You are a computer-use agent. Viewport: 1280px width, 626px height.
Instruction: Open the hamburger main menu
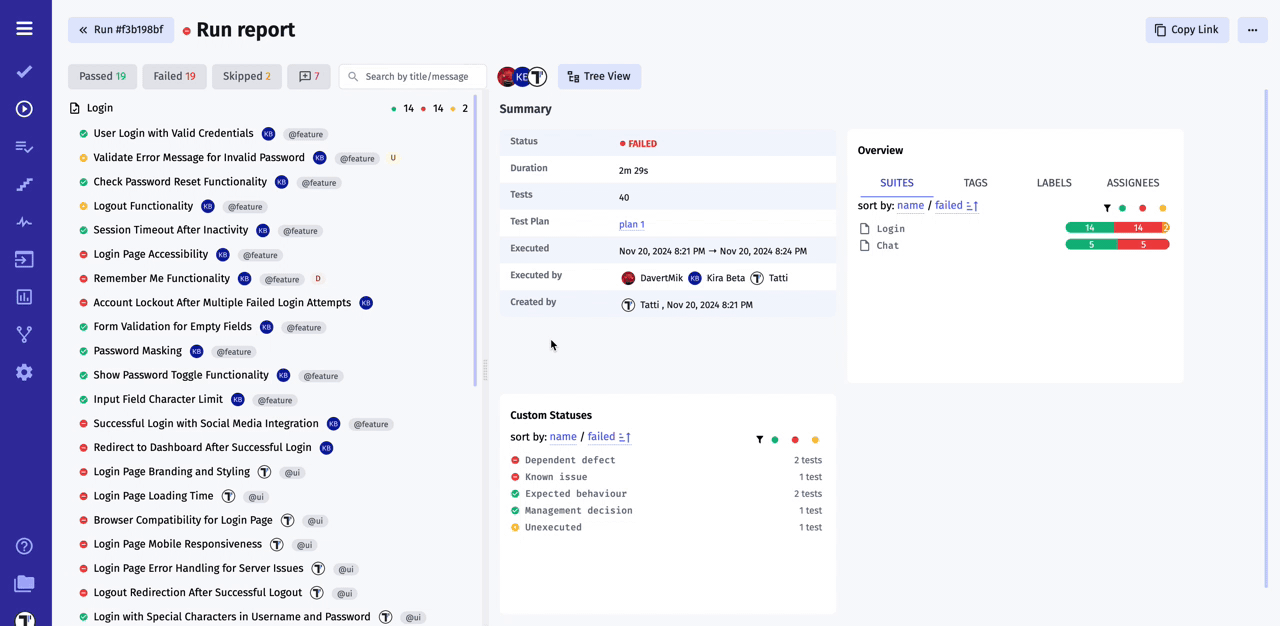coord(24,29)
